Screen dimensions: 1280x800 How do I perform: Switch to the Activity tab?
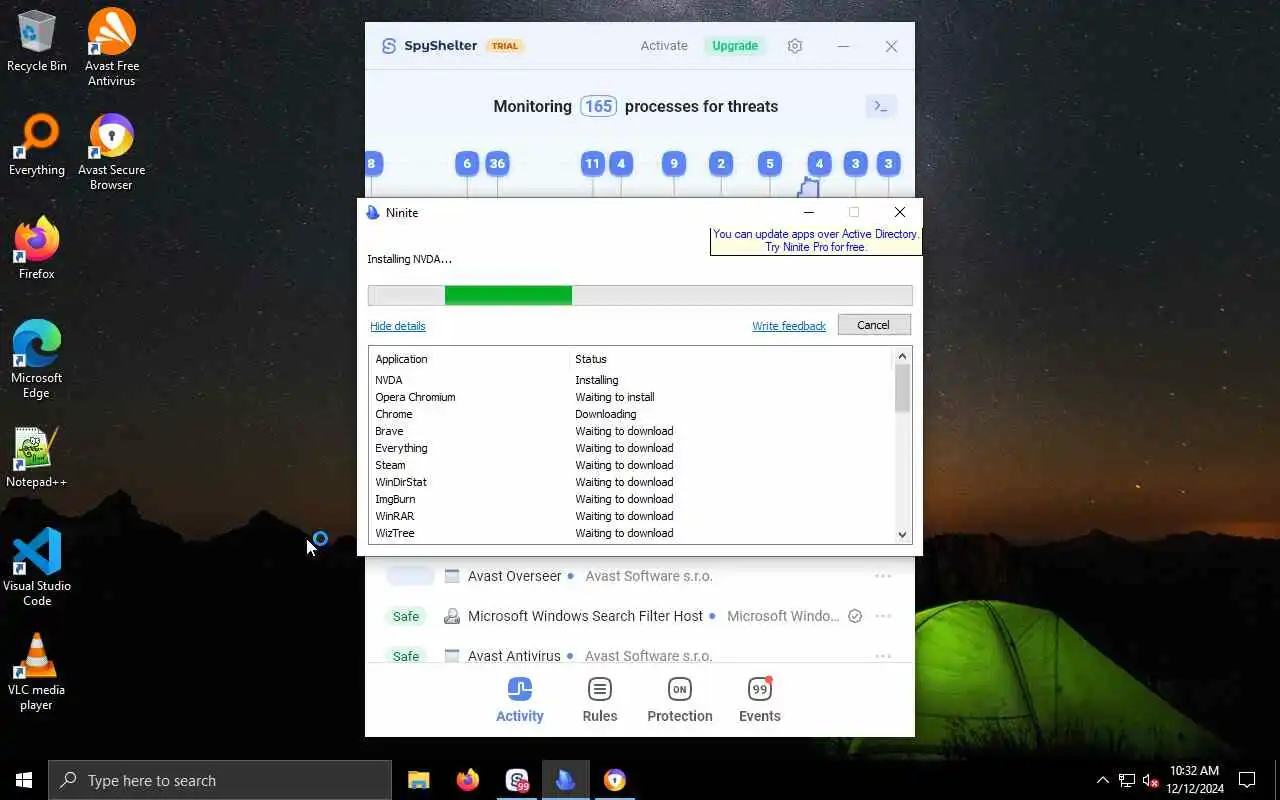pos(520,699)
